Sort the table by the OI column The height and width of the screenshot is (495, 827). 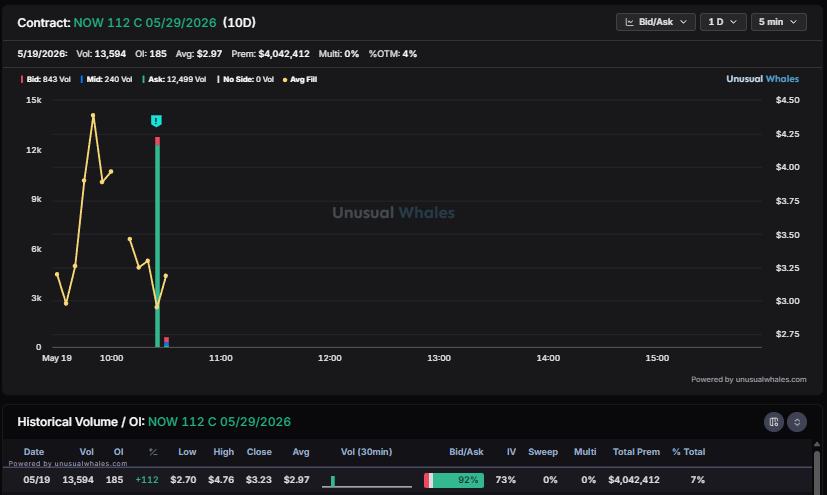[119, 452]
